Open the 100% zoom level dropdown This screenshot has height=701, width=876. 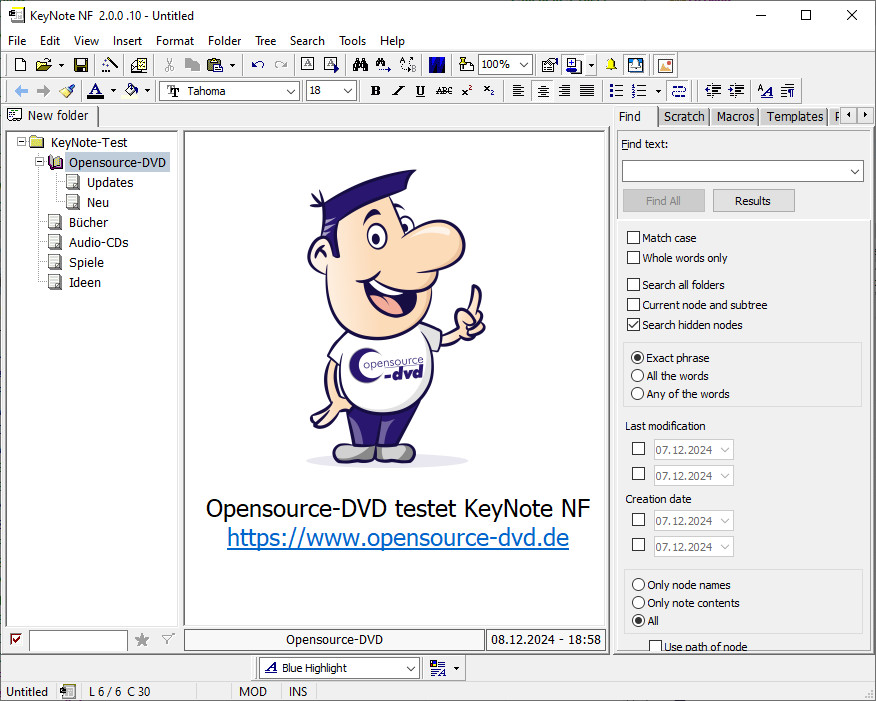pyautogui.click(x=524, y=65)
